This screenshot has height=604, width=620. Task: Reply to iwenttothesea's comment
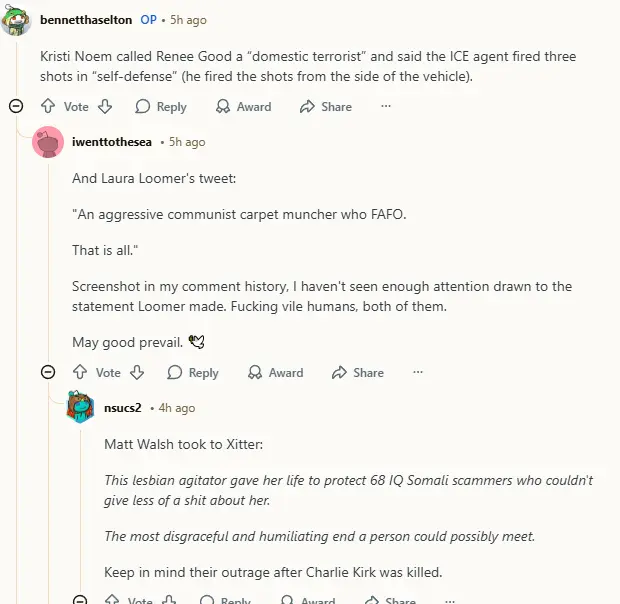click(193, 372)
